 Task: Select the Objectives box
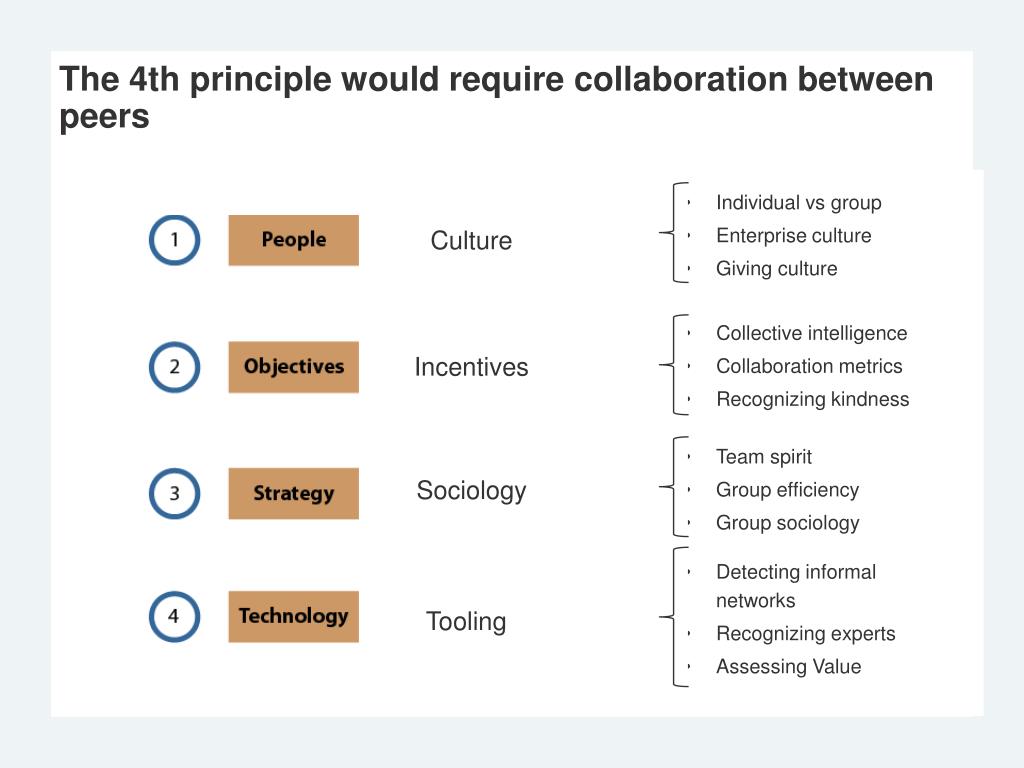(293, 366)
